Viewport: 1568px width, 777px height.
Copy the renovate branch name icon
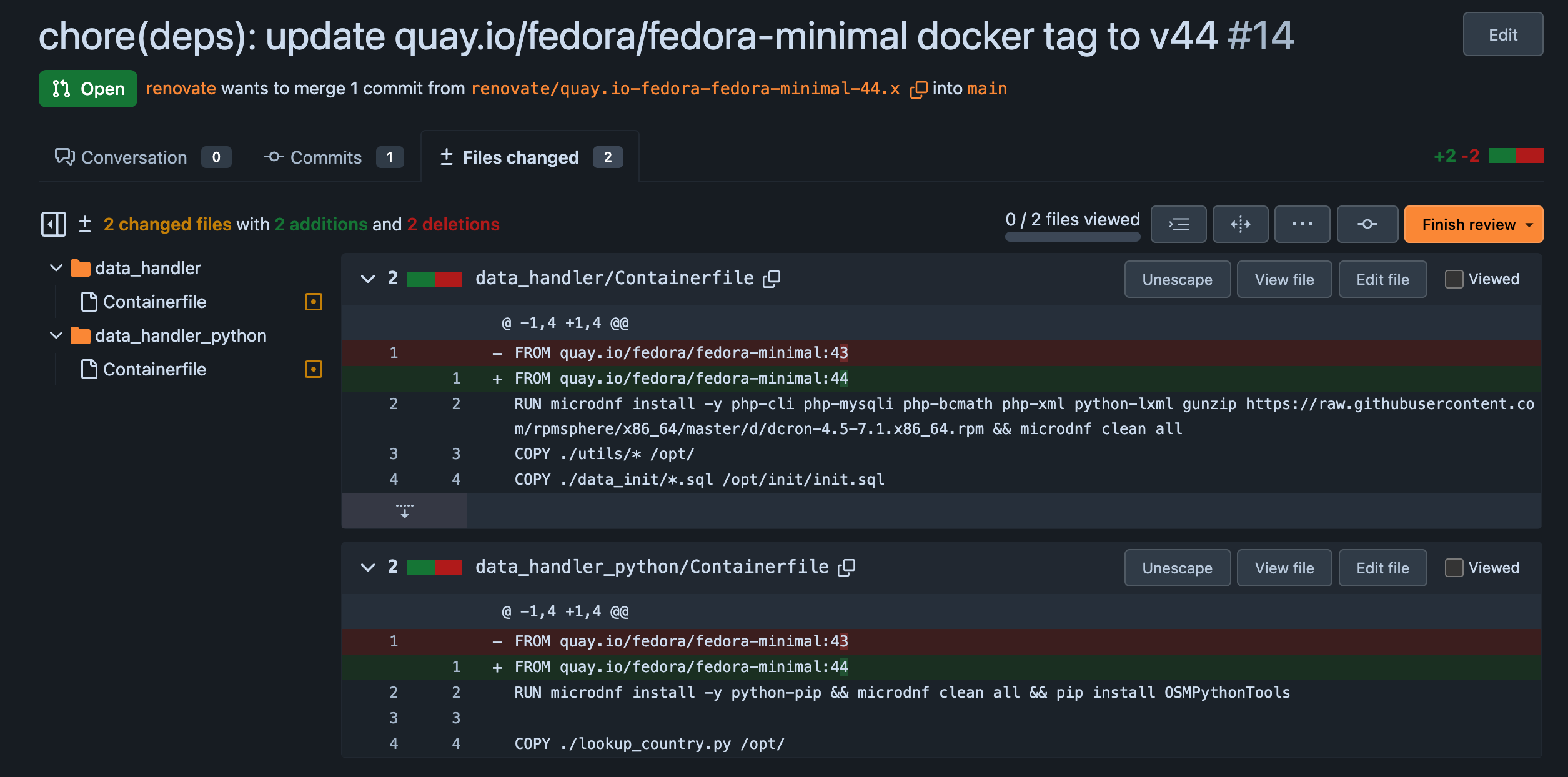click(918, 89)
